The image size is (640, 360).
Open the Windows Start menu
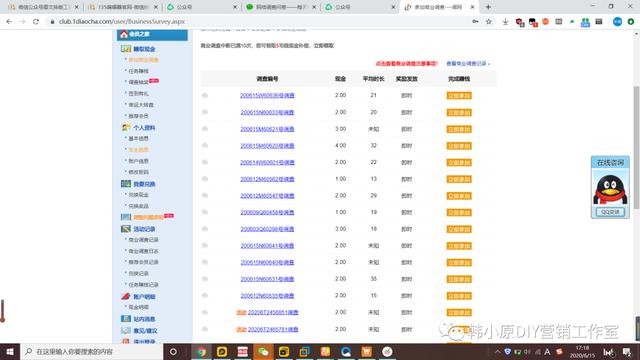click(10, 351)
